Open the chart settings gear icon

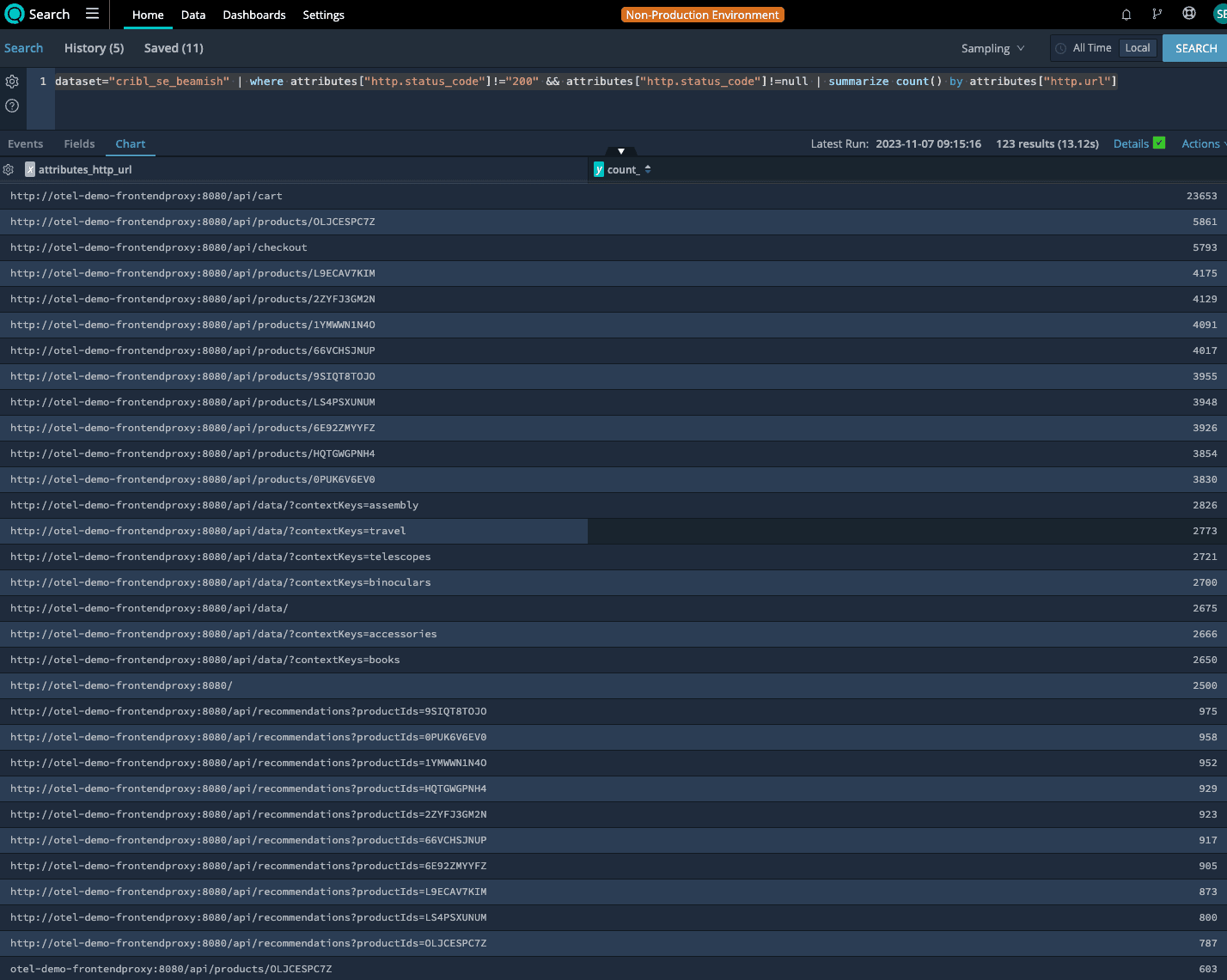click(9, 170)
